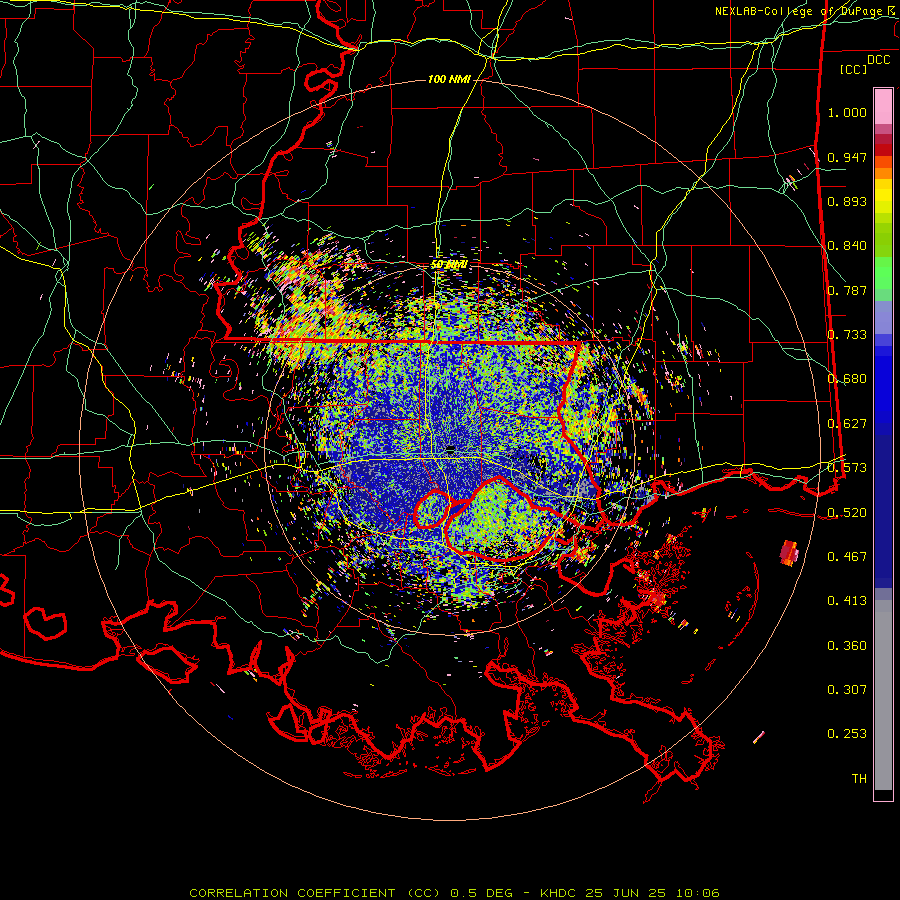Select the 0.627 scale value
Image resolution: width=900 pixels, height=900 pixels.
(x=847, y=423)
